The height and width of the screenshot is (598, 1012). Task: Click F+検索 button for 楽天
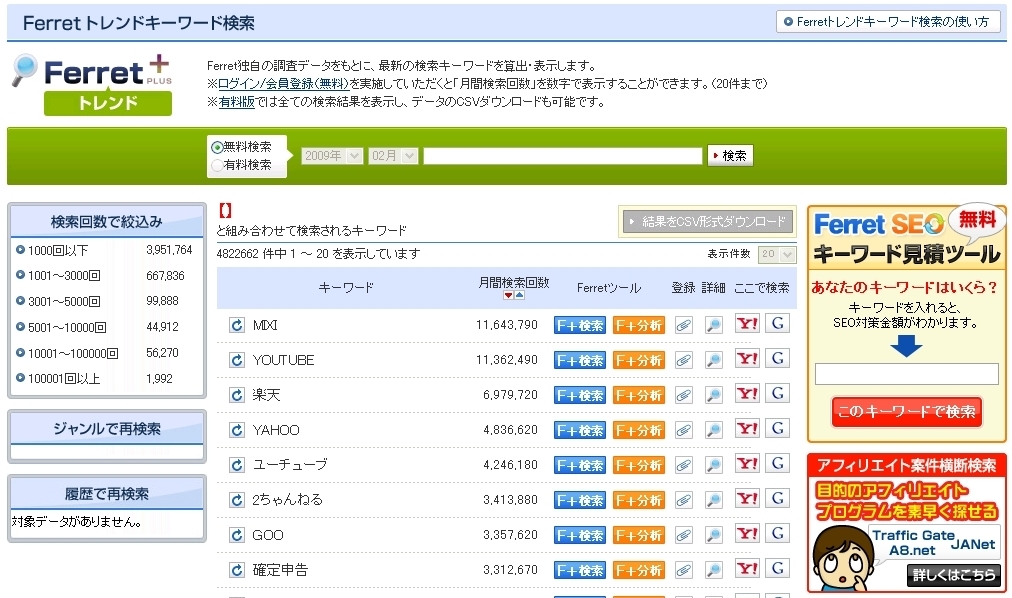[x=580, y=395]
